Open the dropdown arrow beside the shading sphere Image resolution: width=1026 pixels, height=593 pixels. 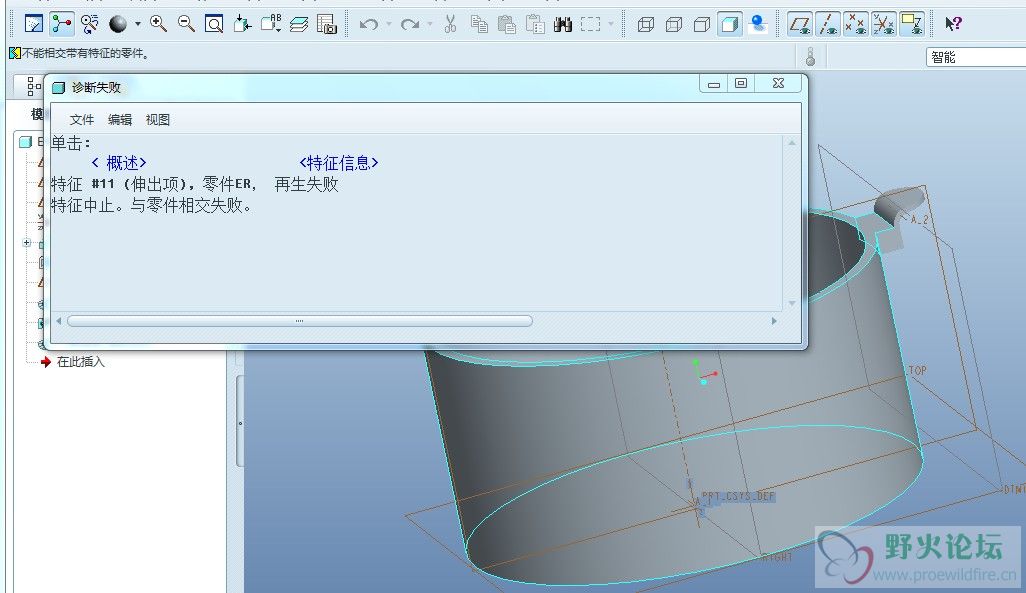[x=138, y=25]
